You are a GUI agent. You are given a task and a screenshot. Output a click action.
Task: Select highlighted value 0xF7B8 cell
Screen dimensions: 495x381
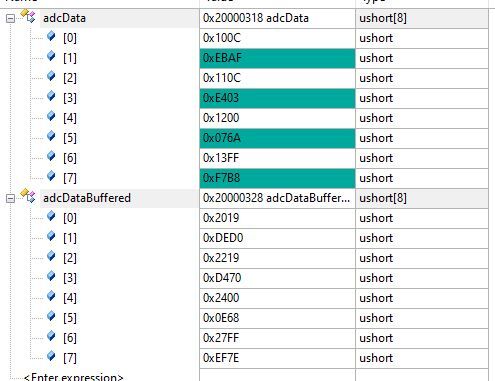point(277,178)
